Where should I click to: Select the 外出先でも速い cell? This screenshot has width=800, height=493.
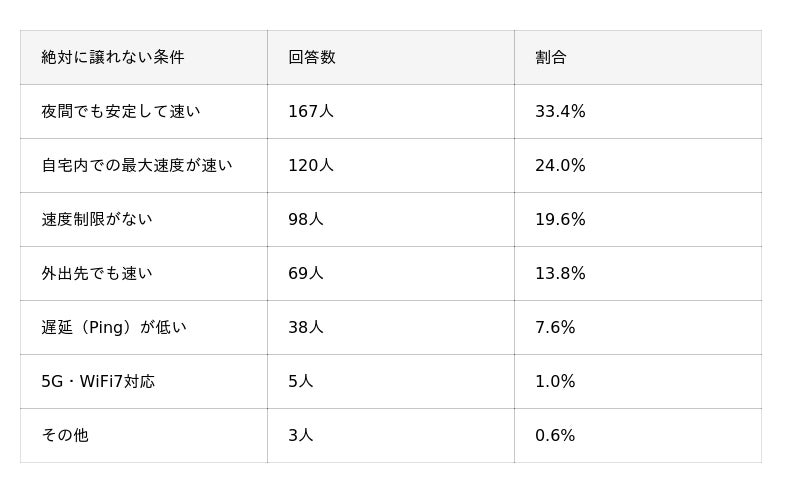(97, 273)
